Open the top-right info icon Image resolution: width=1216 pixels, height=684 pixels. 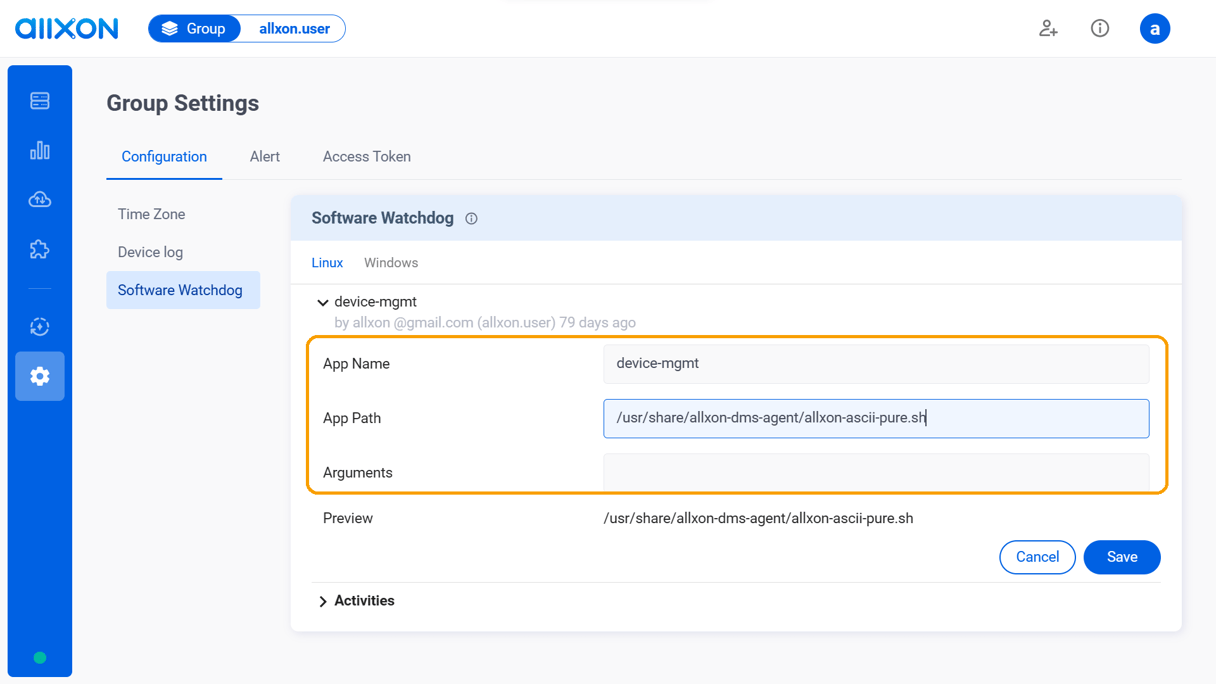click(1099, 28)
